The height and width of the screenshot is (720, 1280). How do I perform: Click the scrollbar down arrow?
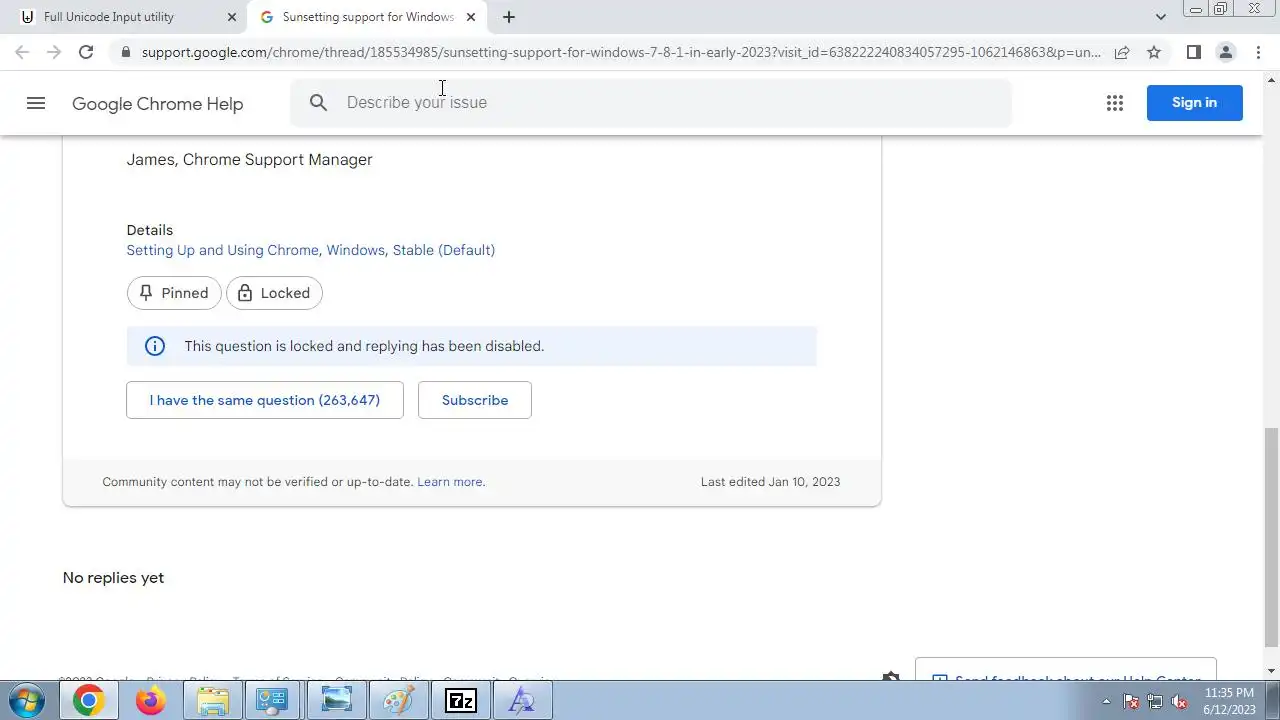click(x=1271, y=671)
